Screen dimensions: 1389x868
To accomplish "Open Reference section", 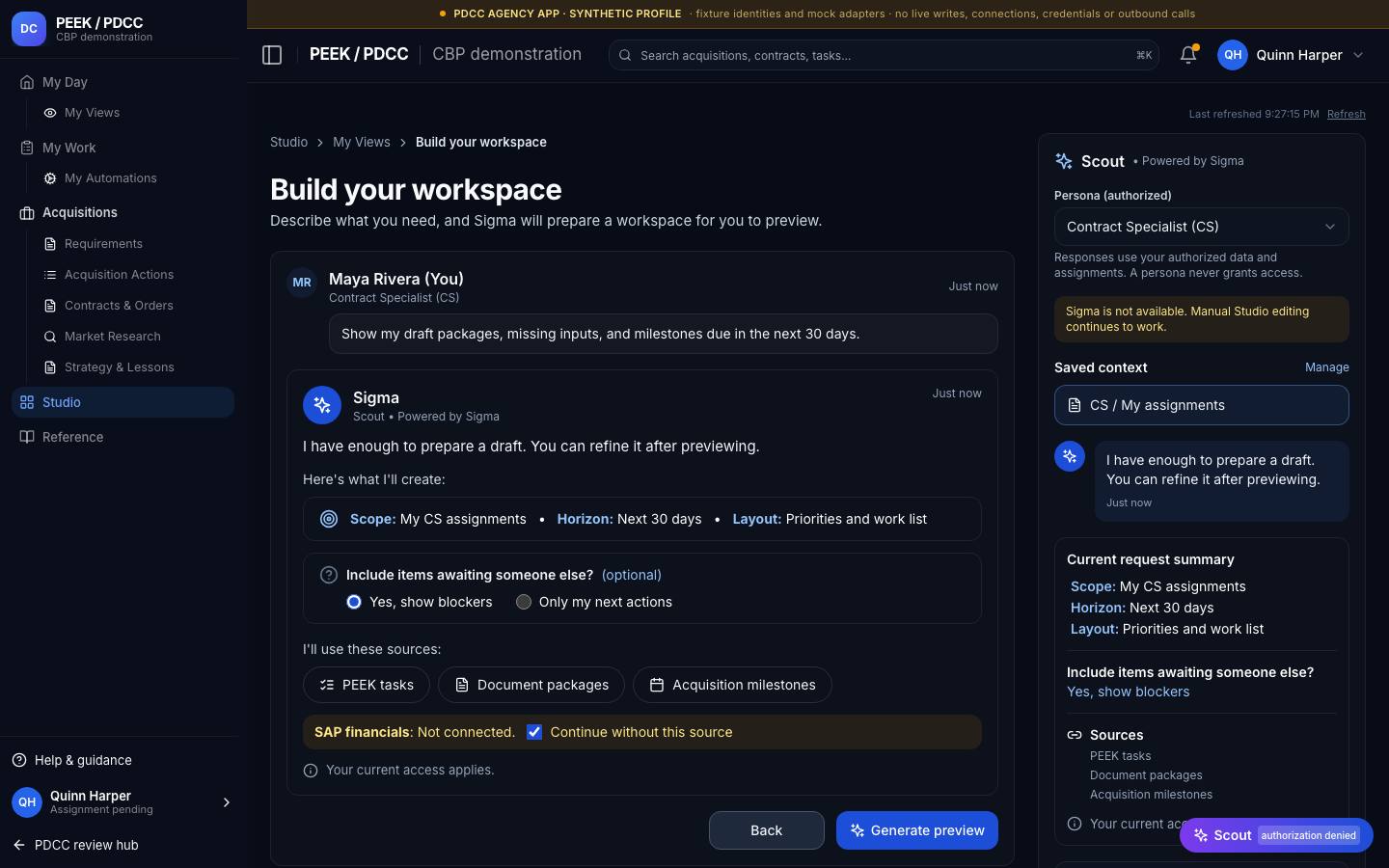I will pyautogui.click(x=123, y=437).
